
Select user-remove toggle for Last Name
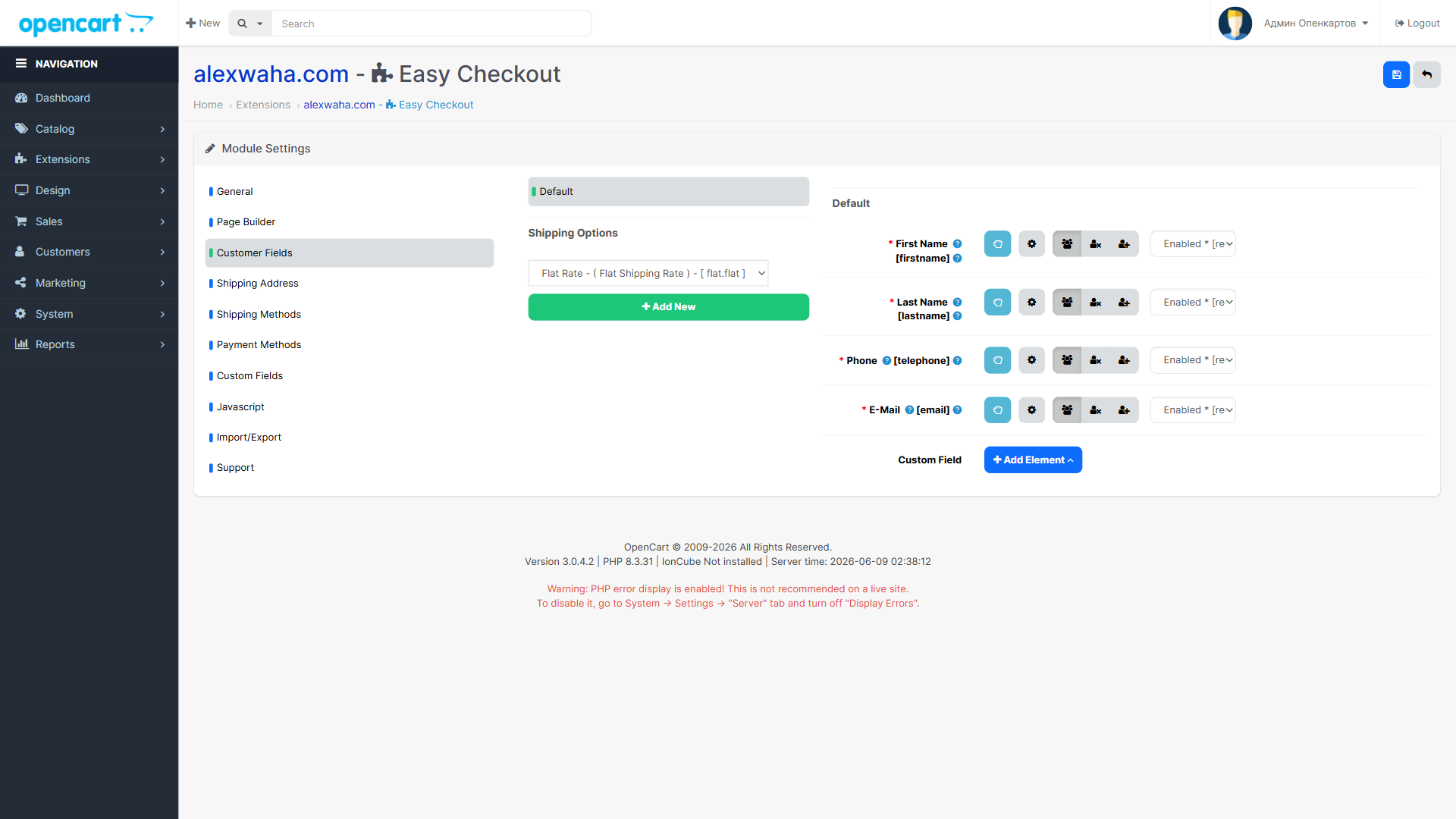[1096, 303]
